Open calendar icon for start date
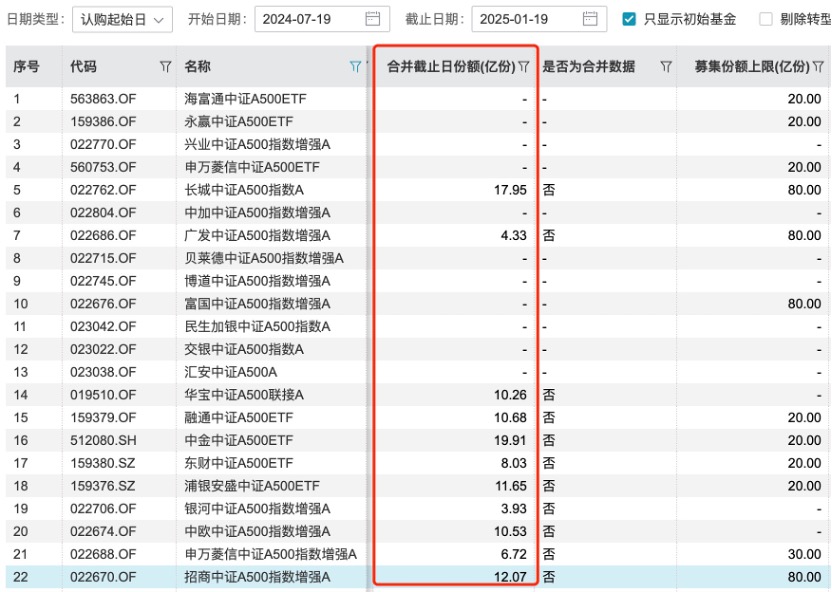 pyautogui.click(x=372, y=19)
